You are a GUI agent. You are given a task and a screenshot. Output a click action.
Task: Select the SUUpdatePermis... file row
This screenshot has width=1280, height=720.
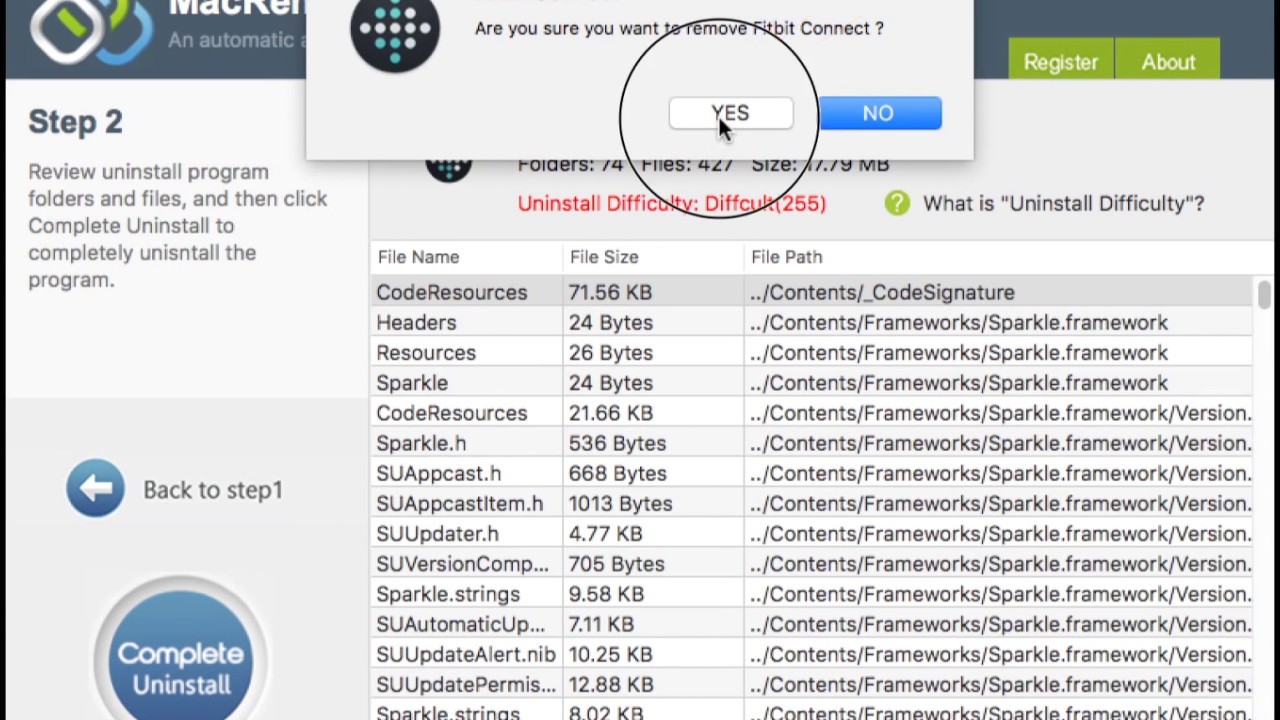[x=812, y=684]
